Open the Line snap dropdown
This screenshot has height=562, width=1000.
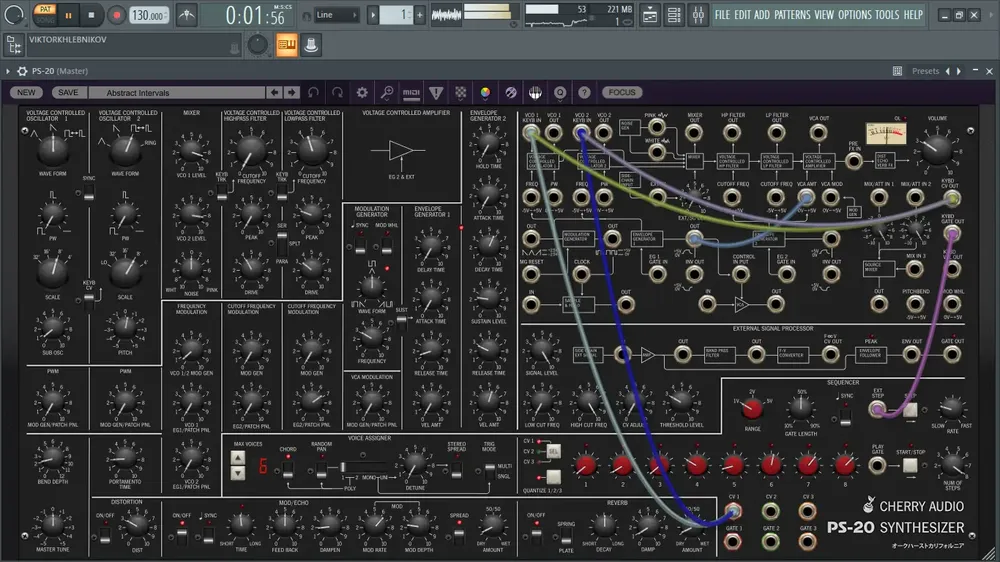click(x=336, y=15)
